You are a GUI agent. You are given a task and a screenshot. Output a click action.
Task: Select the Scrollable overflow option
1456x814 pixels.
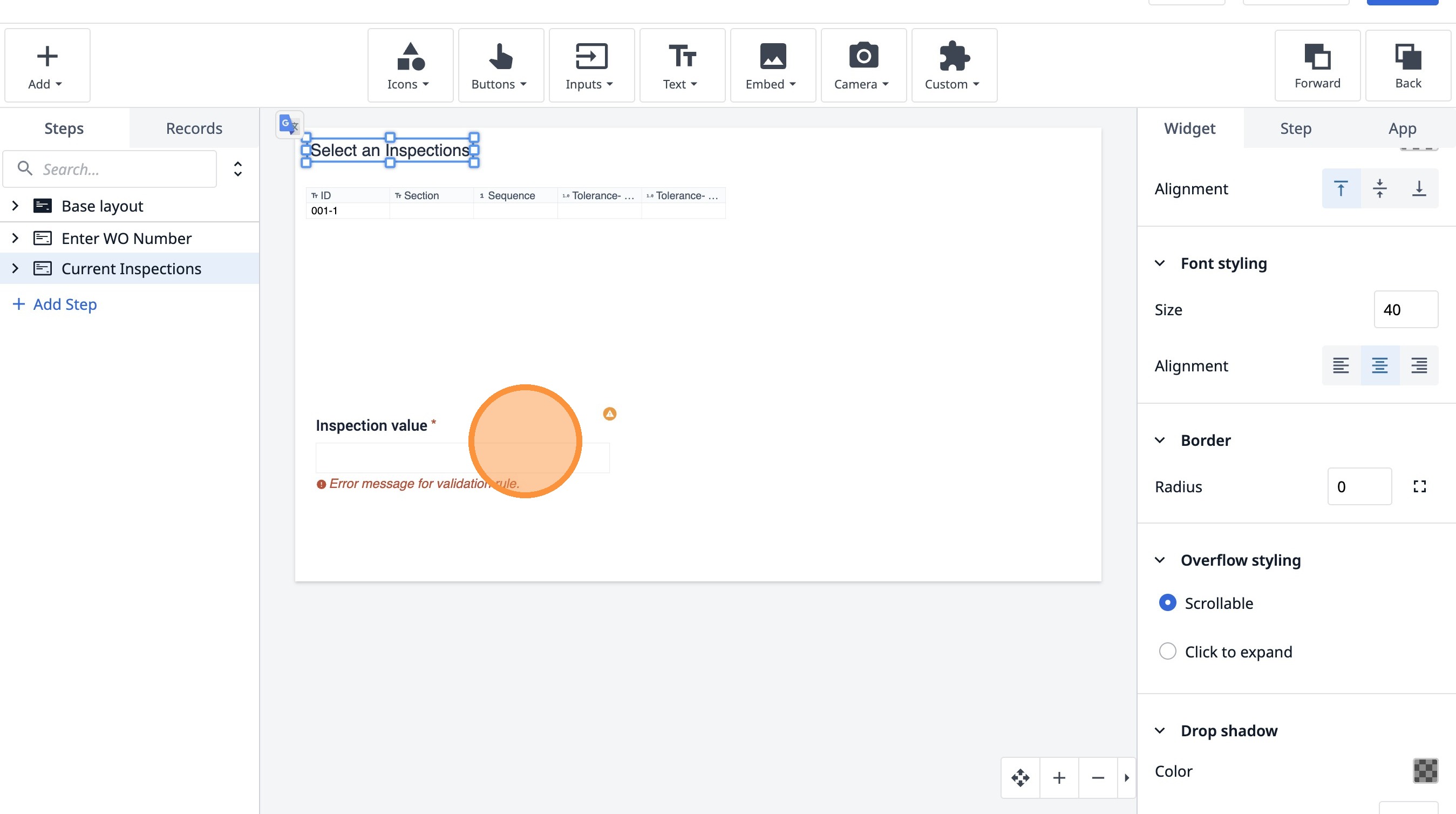click(1168, 602)
